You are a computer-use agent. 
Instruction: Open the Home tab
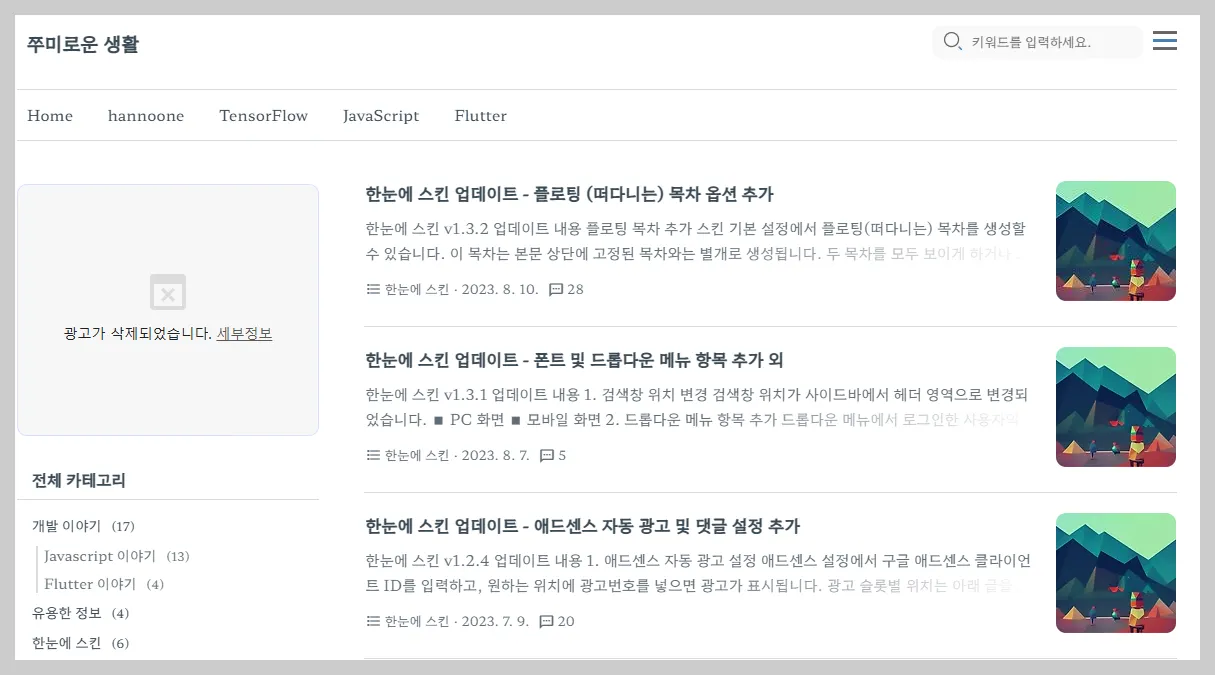(x=50, y=115)
